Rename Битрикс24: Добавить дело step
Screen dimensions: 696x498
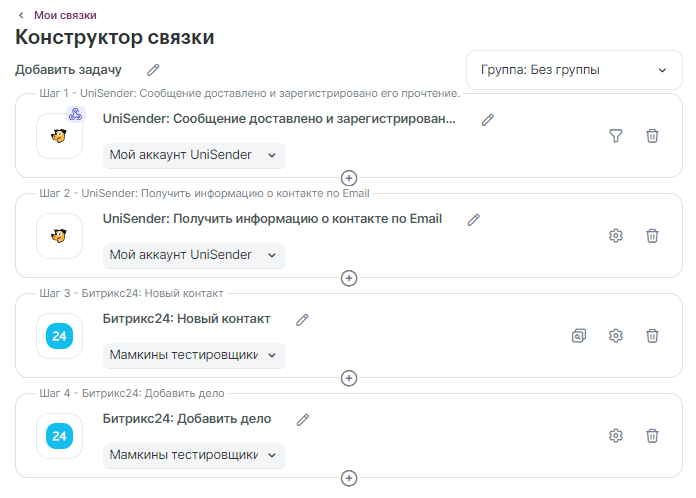303,419
